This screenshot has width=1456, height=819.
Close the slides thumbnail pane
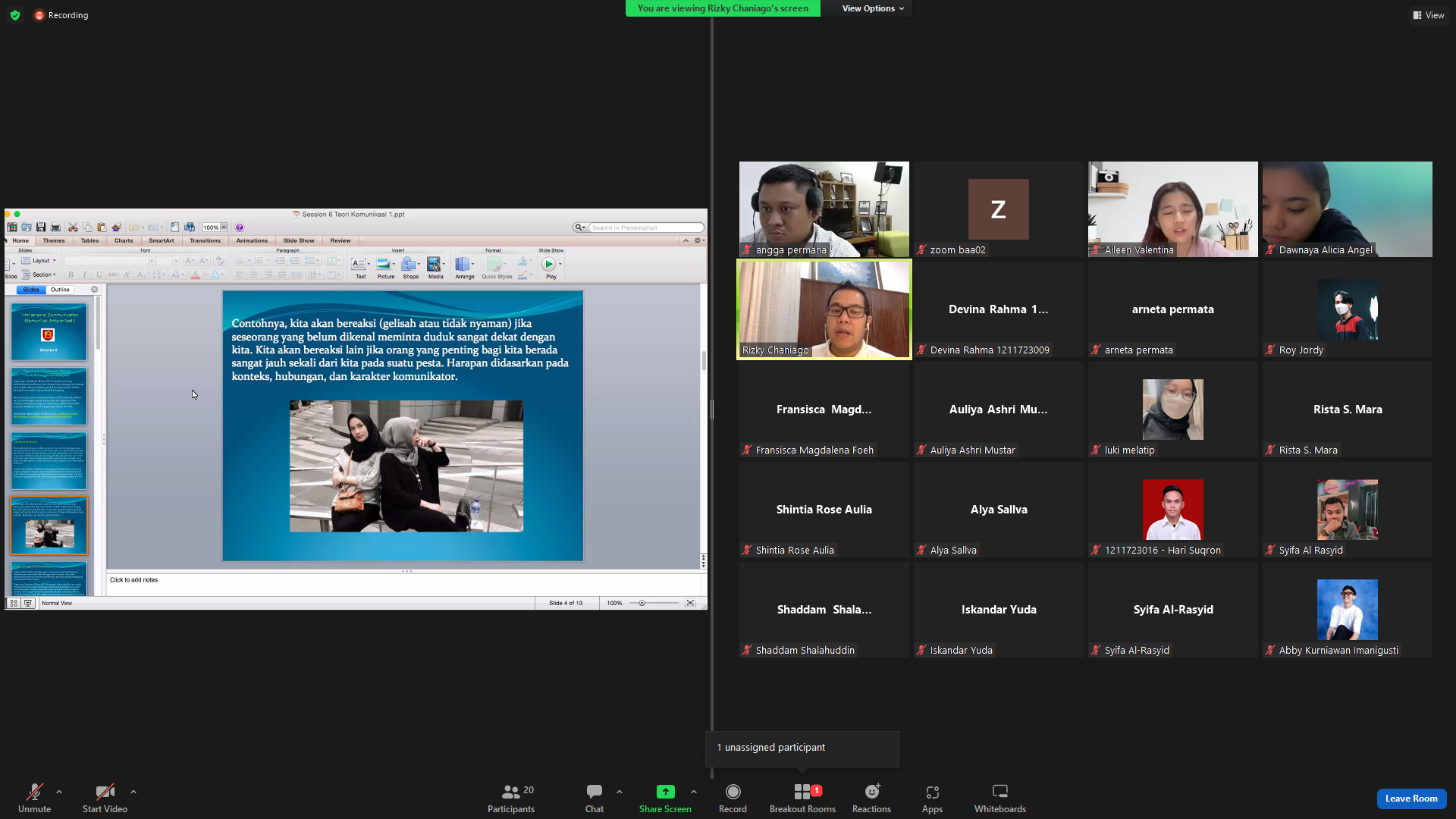95,290
